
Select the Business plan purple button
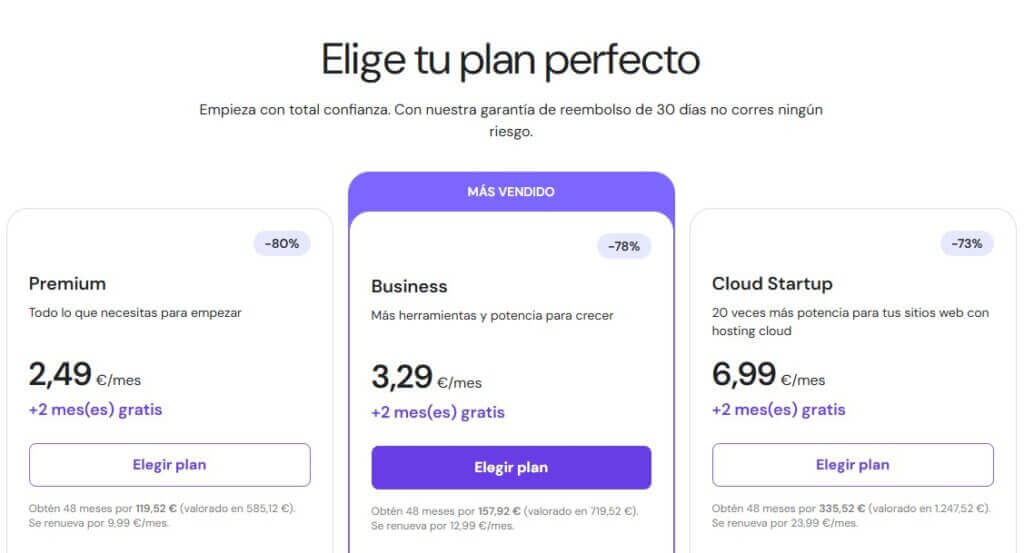(x=511, y=468)
